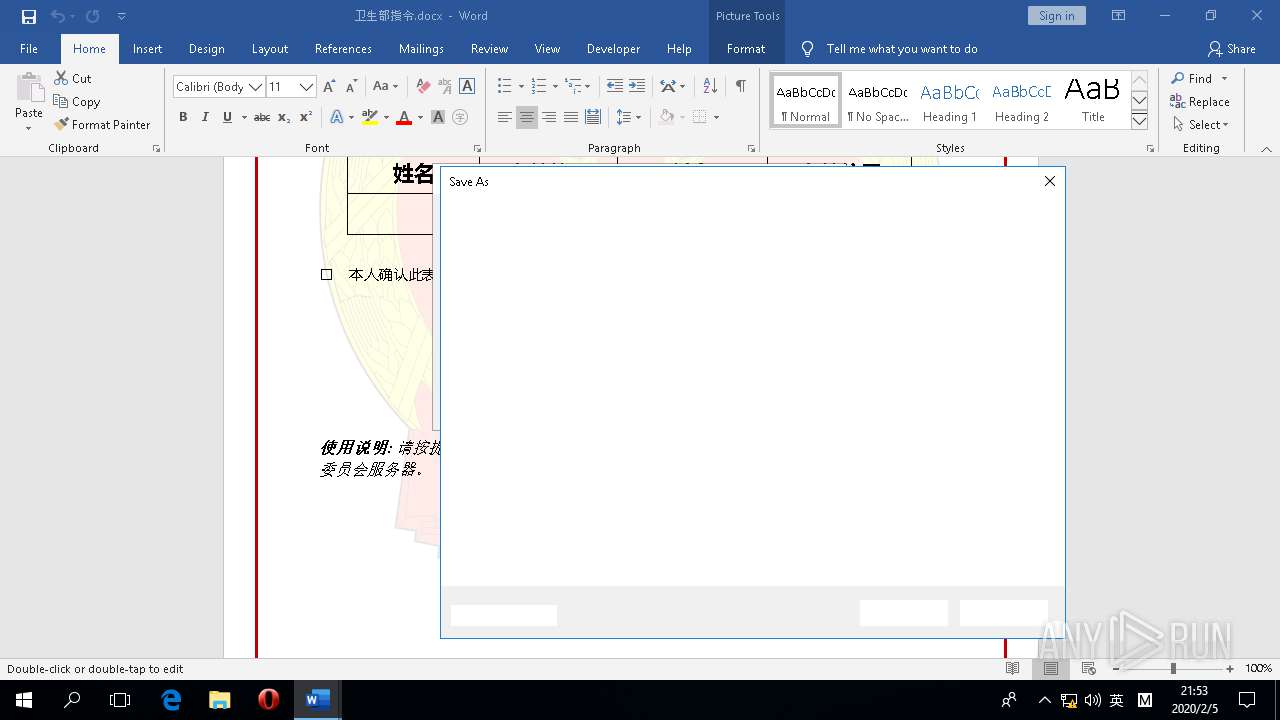Screen dimensions: 1280x720
Task: Toggle center alignment
Action: (x=527, y=117)
